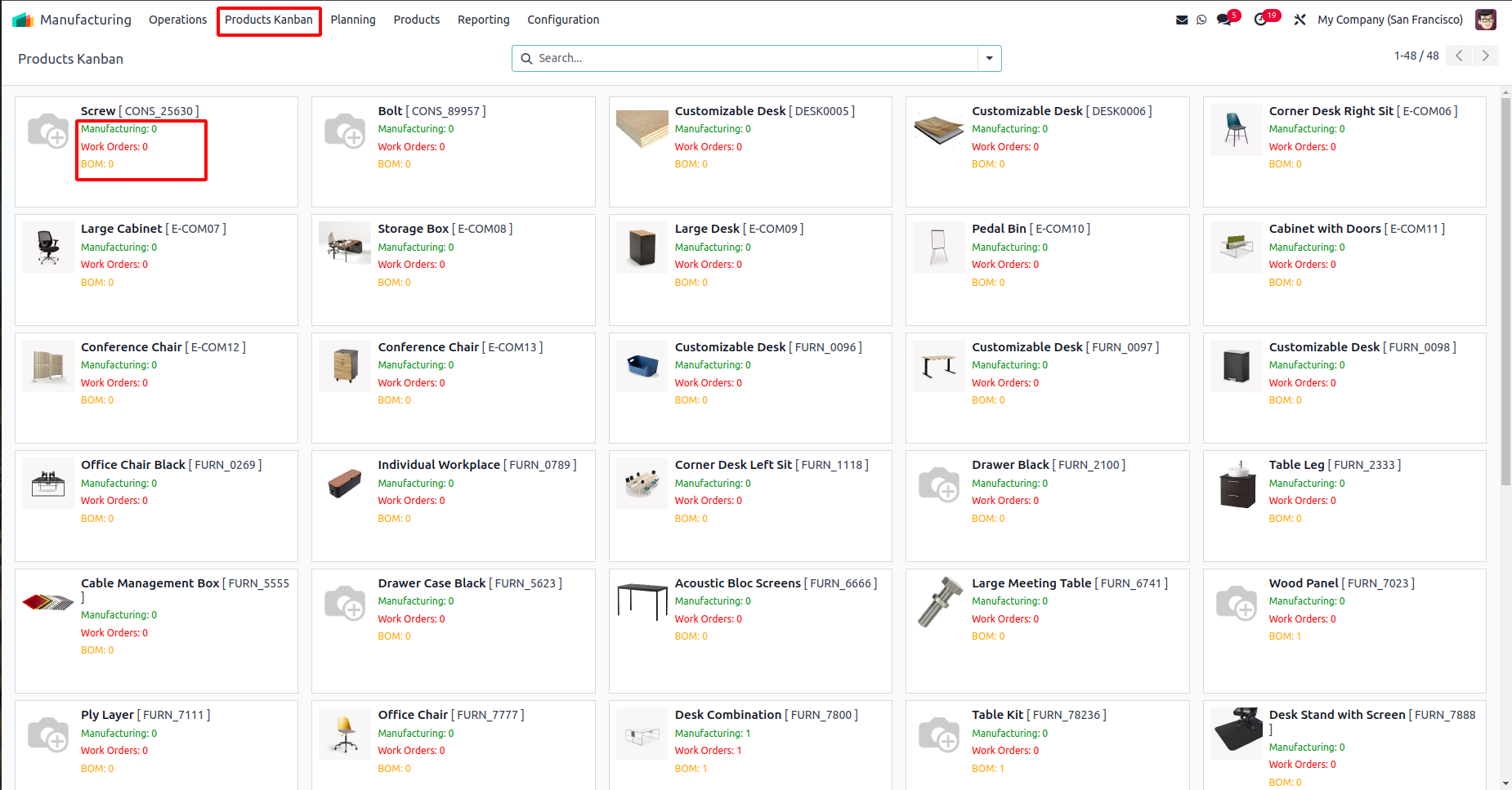
Task: Click "Manufacturing: 1" on Desk Combination card
Action: tap(713, 734)
